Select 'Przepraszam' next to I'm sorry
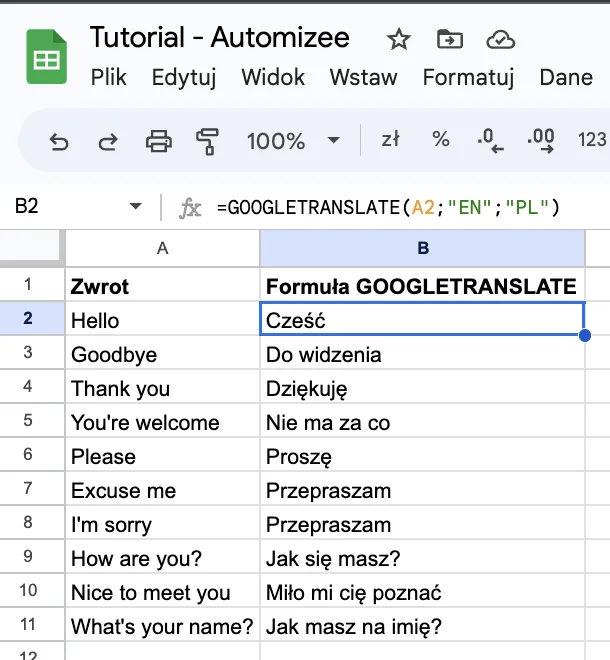This screenshot has height=660, width=610. [423, 523]
